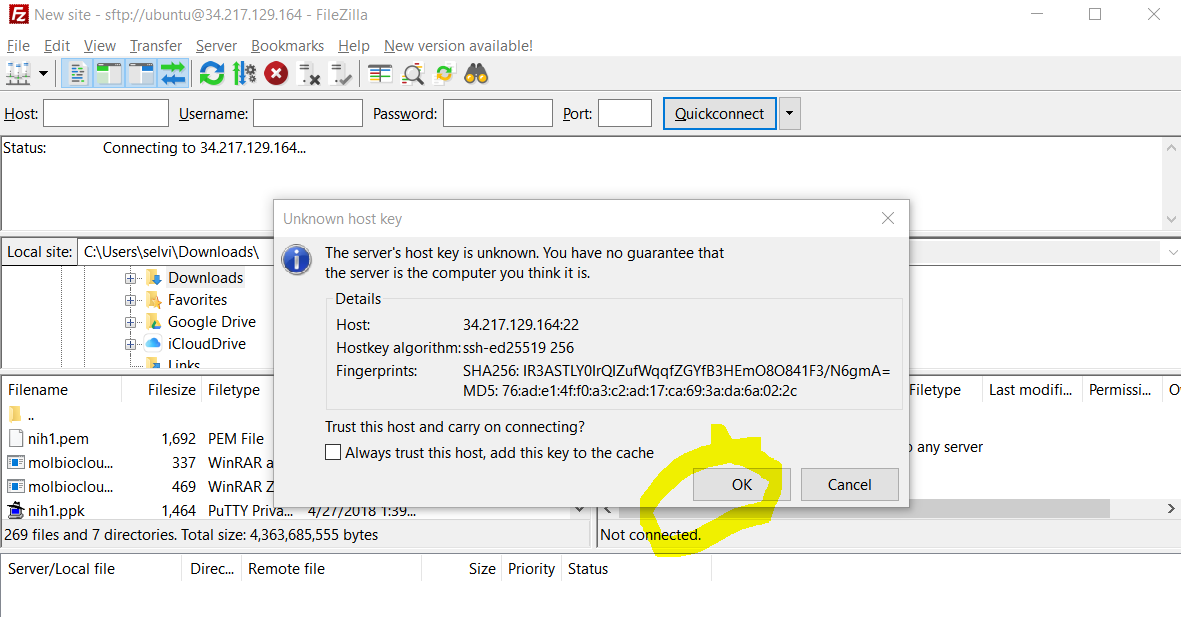Screen dimensions: 1181x617
Task: Select the 469-byte molbioclou WinRAR file
Action: tap(70, 487)
